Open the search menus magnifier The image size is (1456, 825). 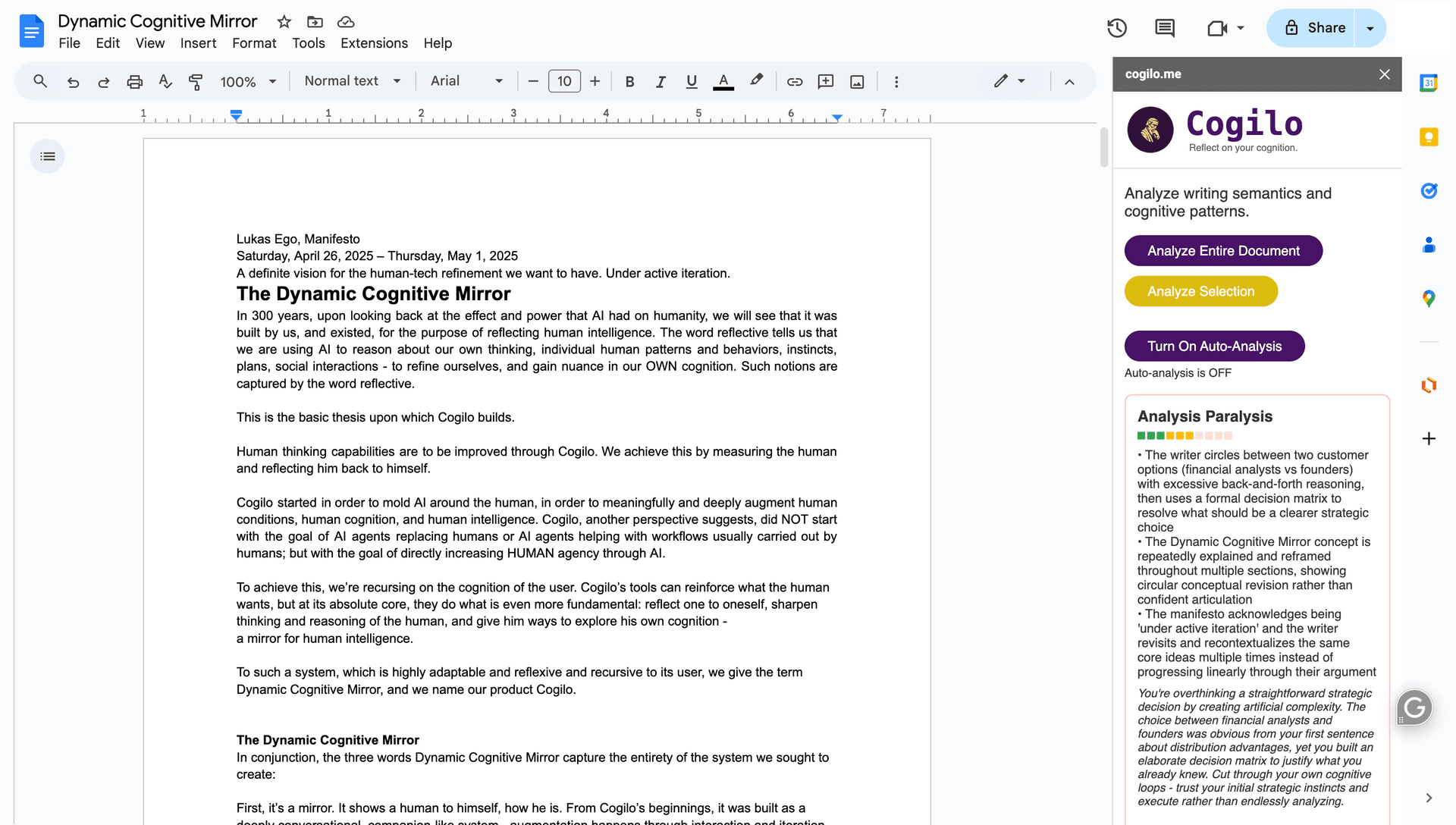coord(40,81)
